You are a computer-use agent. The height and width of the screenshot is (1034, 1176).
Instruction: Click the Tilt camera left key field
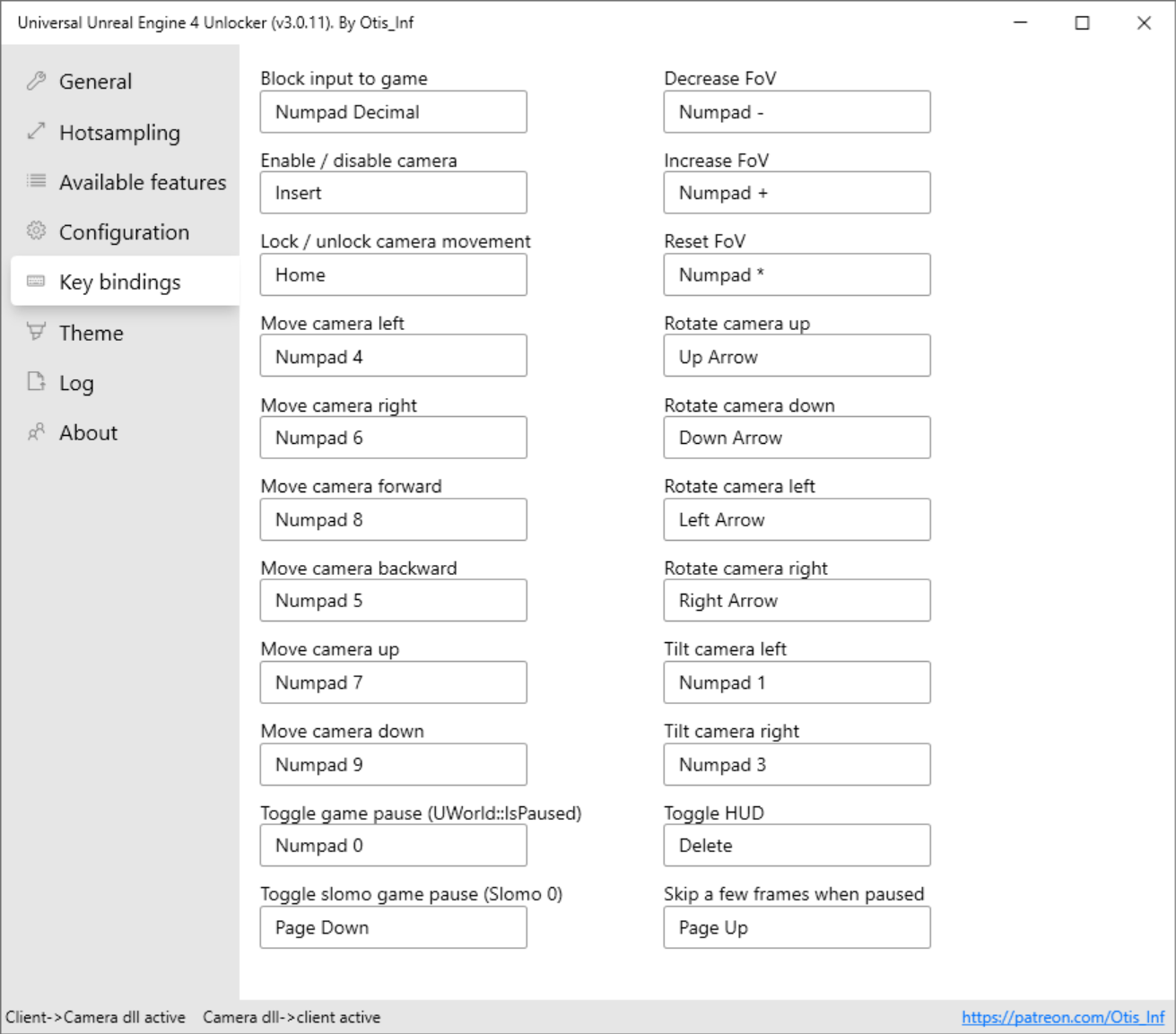point(797,682)
